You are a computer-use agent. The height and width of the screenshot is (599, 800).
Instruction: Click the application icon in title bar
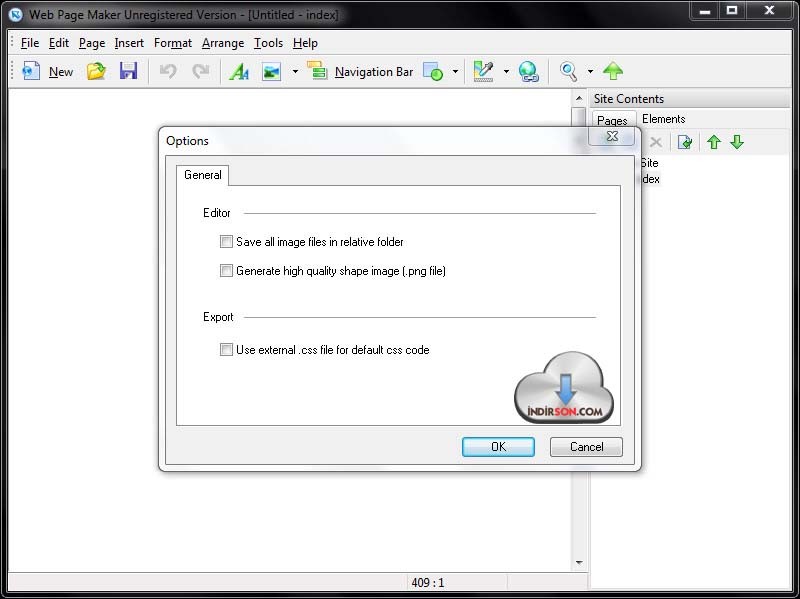click(16, 15)
